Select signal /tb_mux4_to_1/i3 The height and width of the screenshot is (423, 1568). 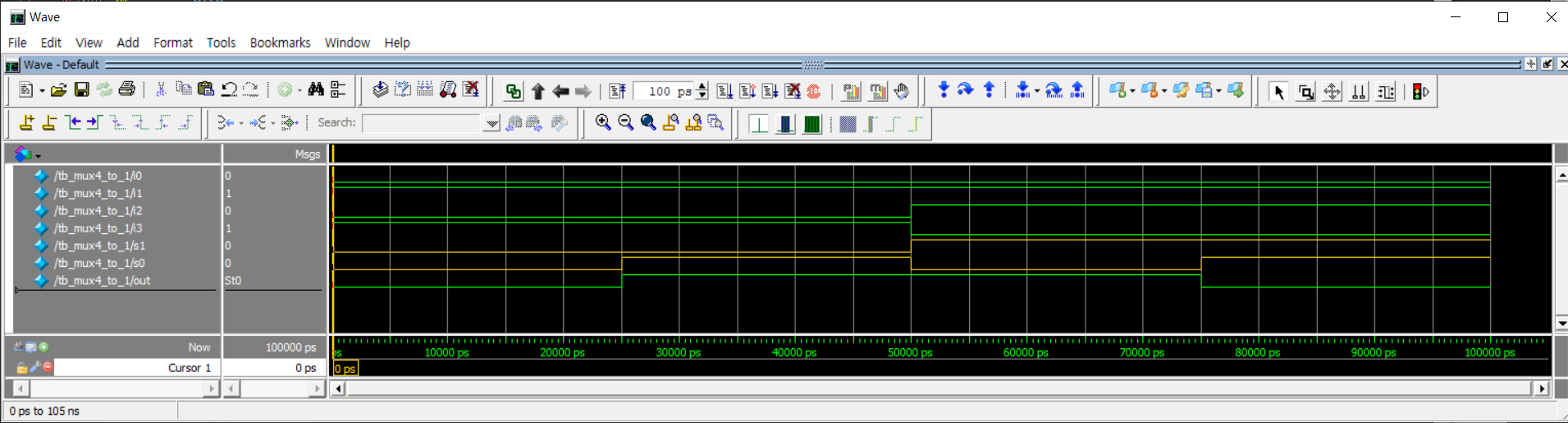click(x=98, y=228)
